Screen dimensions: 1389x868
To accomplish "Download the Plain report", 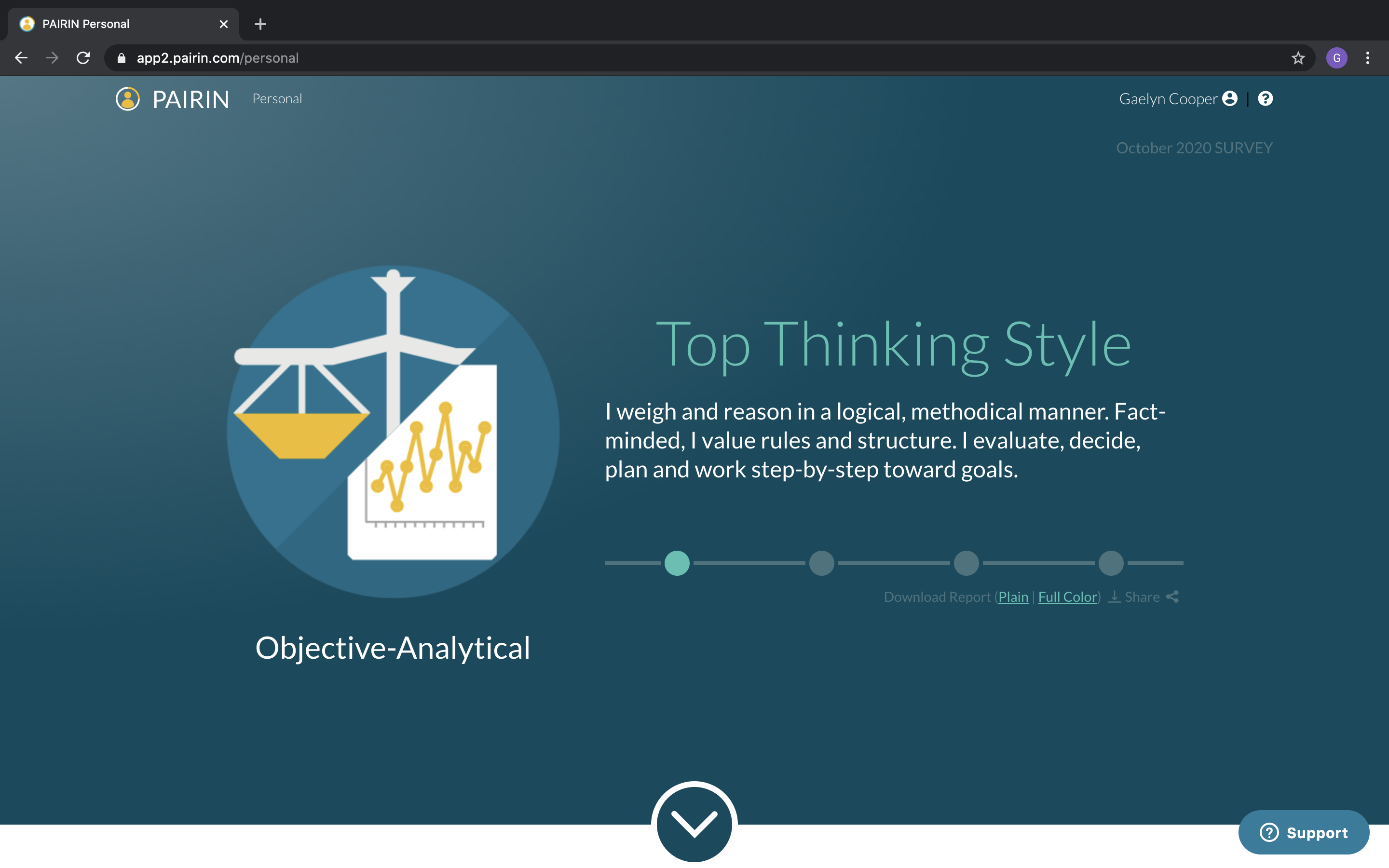I will coord(1013,597).
